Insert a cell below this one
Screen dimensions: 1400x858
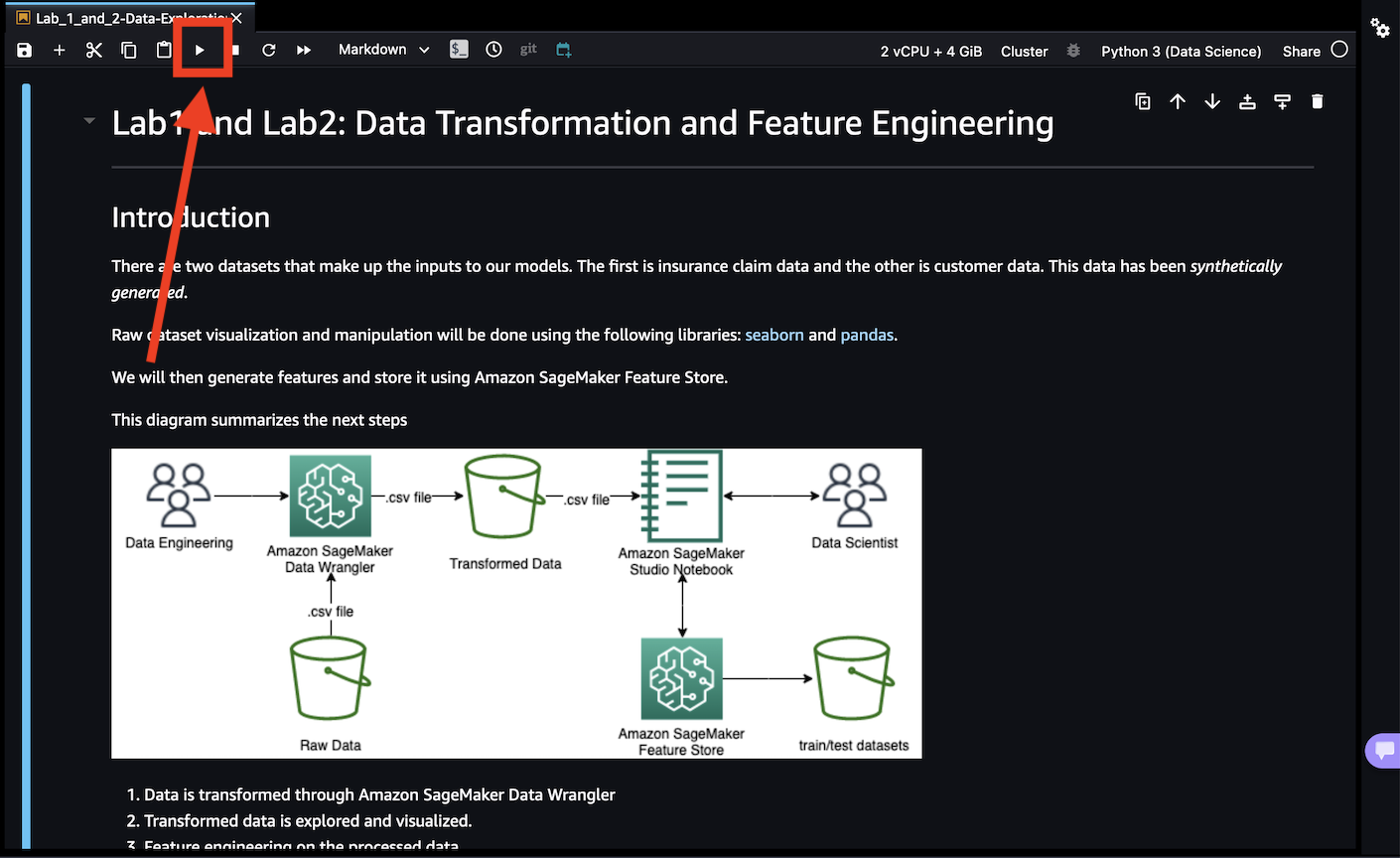coord(1282,101)
